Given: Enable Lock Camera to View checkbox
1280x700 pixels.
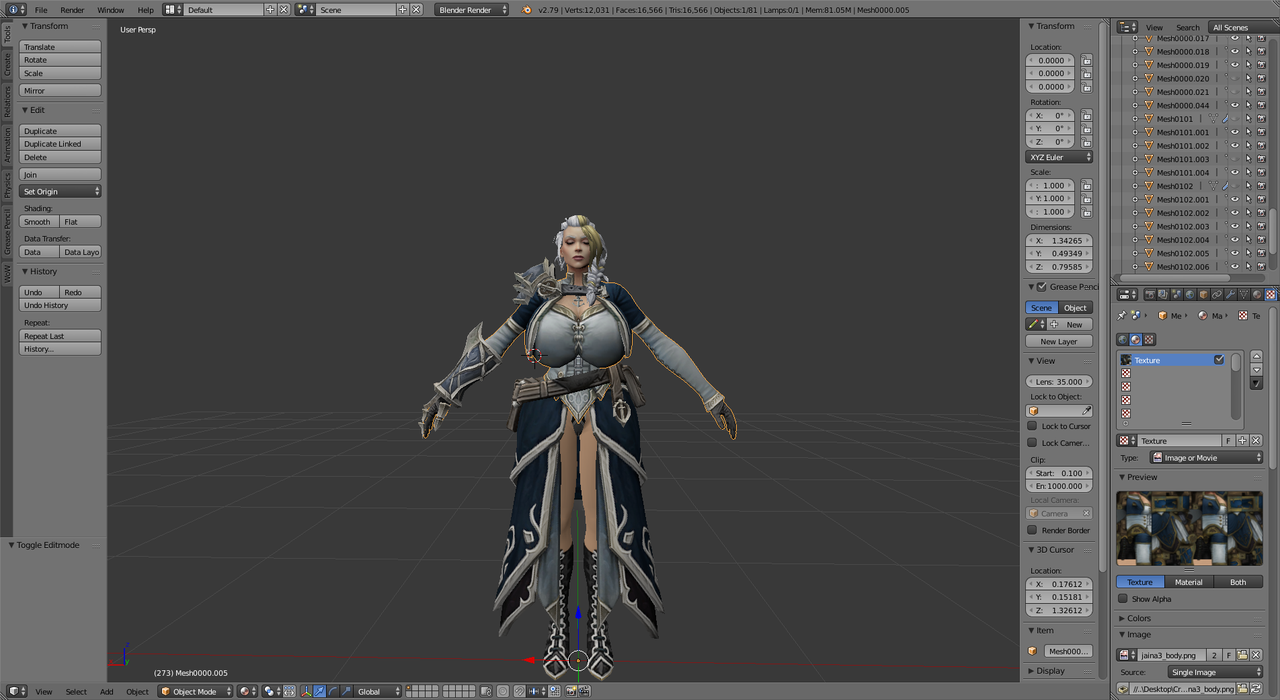Looking at the screenshot, I should pyautogui.click(x=1032, y=442).
